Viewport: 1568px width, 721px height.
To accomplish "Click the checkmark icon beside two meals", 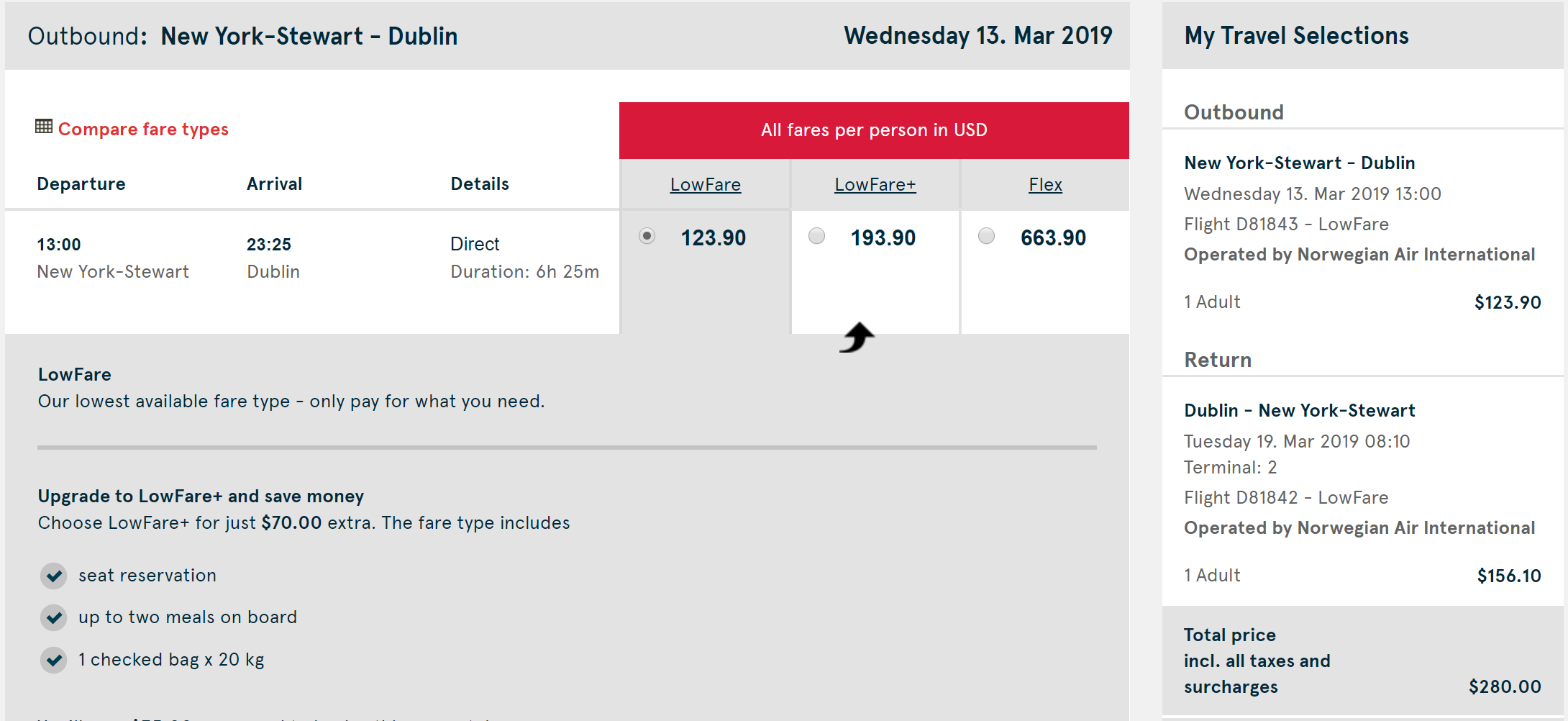I will coord(54,617).
